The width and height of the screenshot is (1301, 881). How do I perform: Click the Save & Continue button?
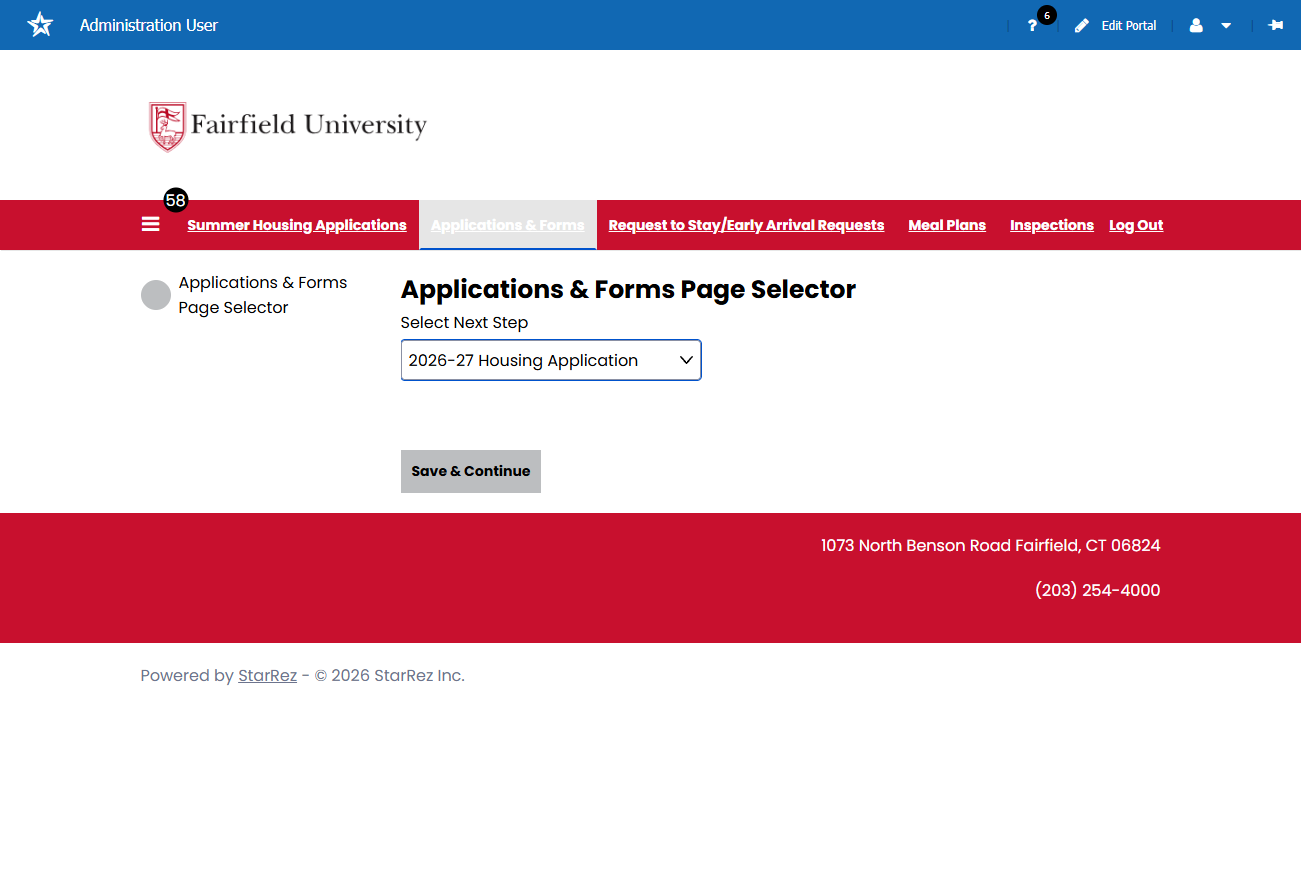(x=471, y=471)
